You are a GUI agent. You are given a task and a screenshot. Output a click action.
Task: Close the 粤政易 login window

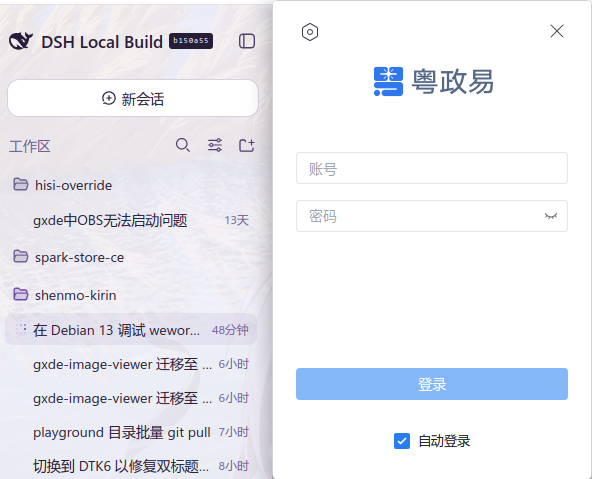click(557, 31)
